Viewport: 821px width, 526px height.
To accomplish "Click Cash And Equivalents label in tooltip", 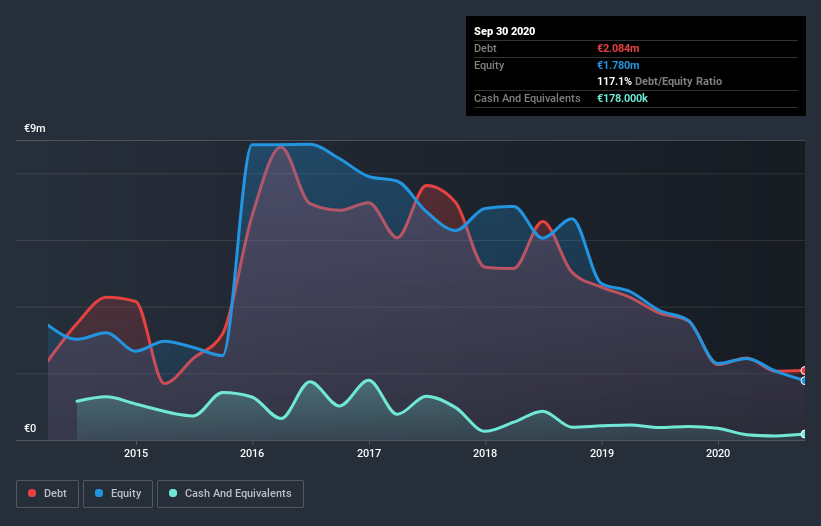I will (527, 98).
